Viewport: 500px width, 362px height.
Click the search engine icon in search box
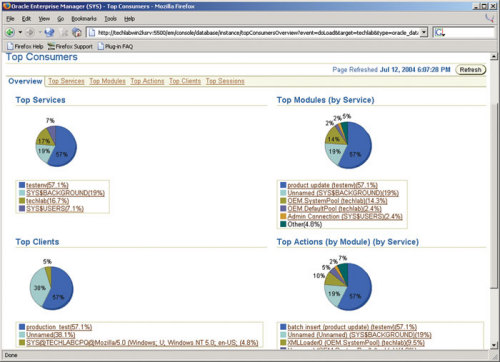pyautogui.click(x=440, y=32)
